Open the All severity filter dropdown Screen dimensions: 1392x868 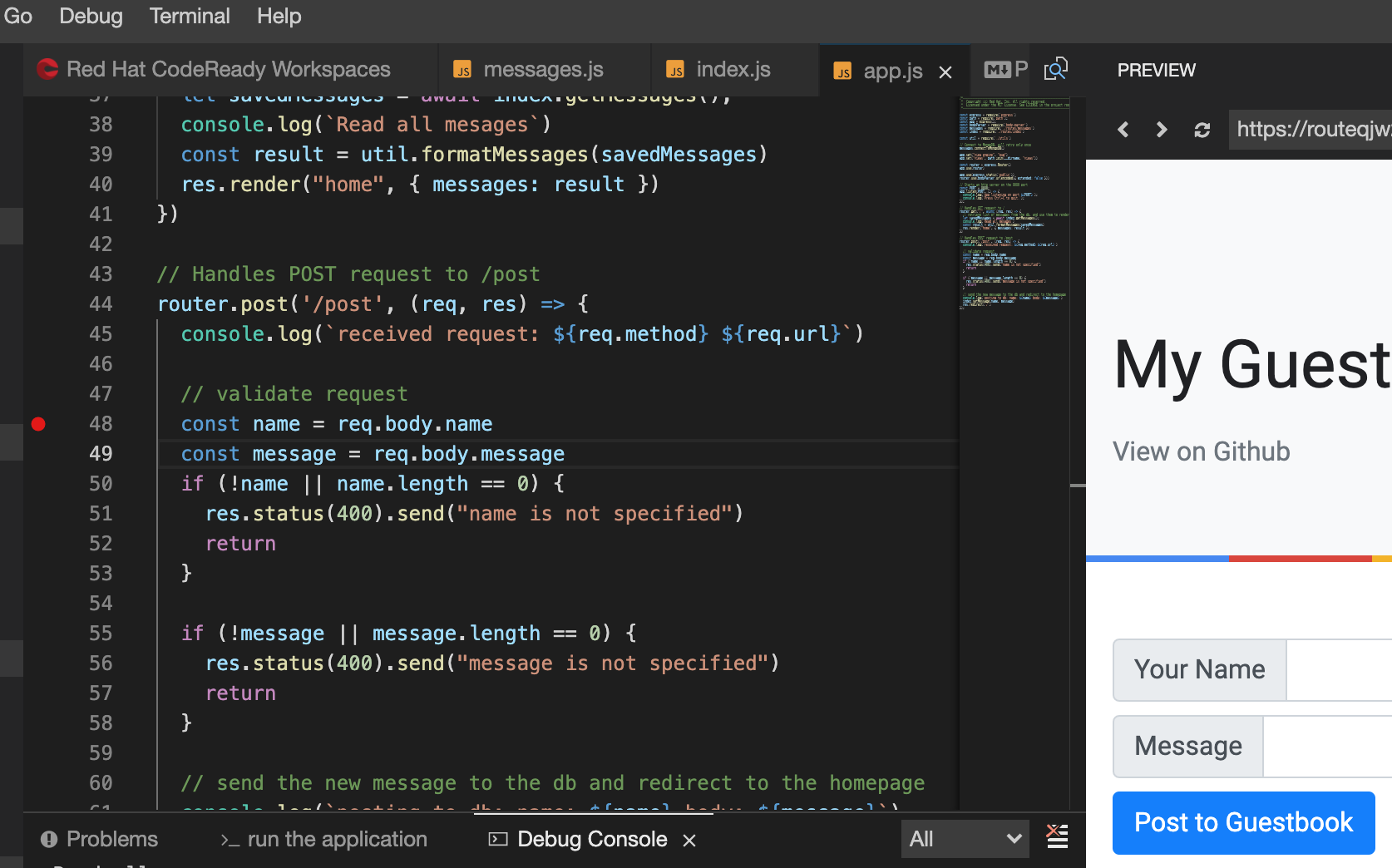(x=965, y=839)
